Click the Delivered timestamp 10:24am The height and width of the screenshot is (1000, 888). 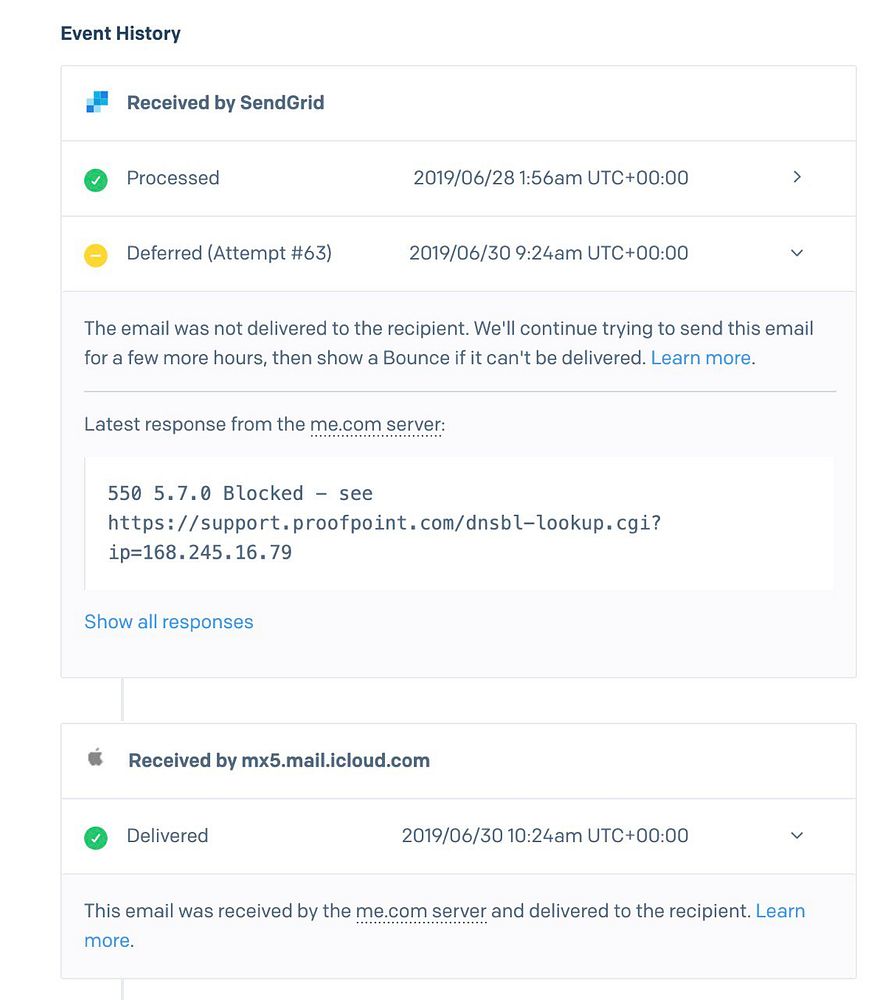544,835
